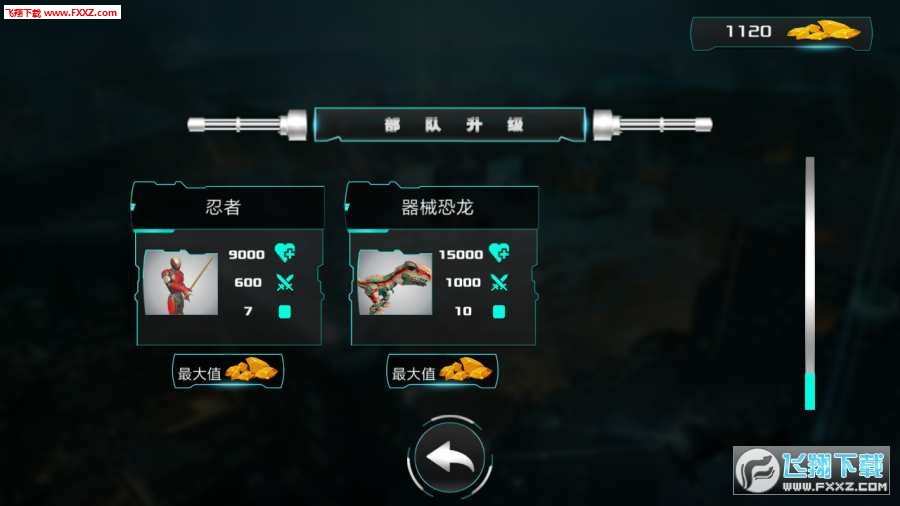This screenshot has width=900, height=506.
Task: Click the Ninja character thumbnail
Action: (x=181, y=282)
